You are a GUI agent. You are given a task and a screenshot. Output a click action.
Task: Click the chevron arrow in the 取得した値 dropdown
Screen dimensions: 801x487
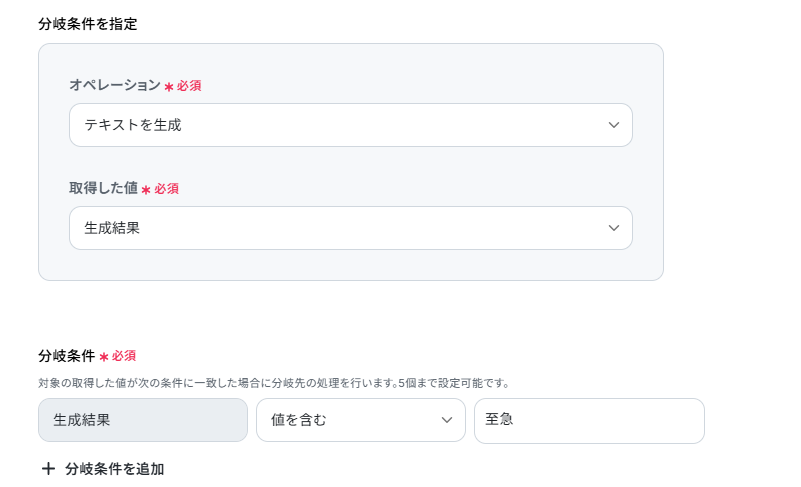click(x=614, y=228)
